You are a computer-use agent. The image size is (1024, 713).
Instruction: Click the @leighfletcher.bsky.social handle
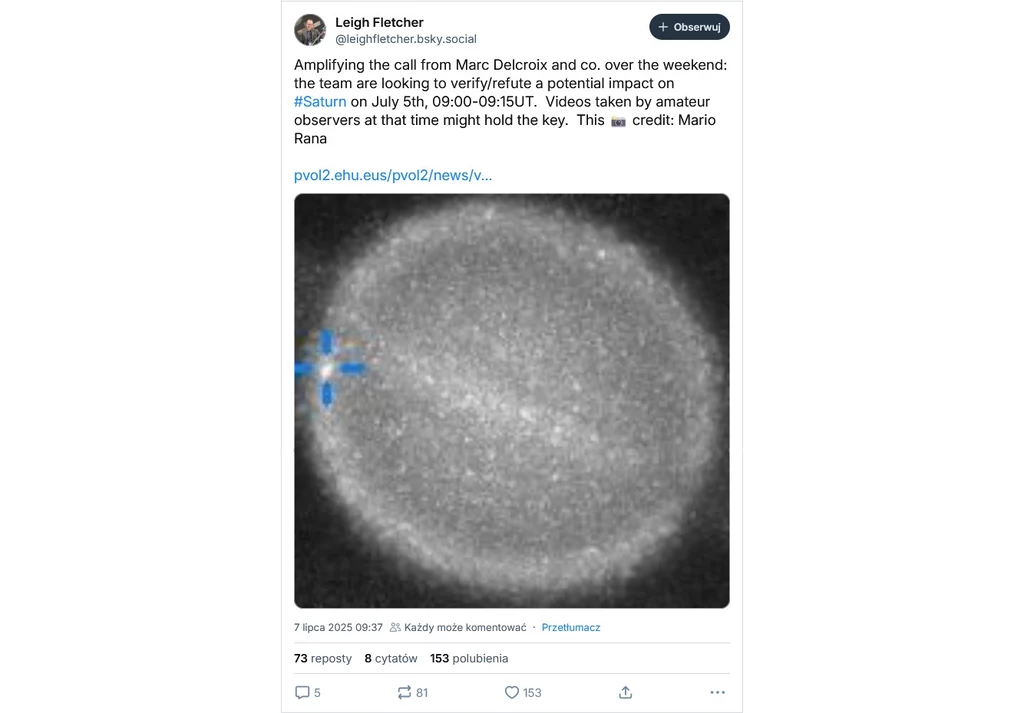click(x=406, y=39)
